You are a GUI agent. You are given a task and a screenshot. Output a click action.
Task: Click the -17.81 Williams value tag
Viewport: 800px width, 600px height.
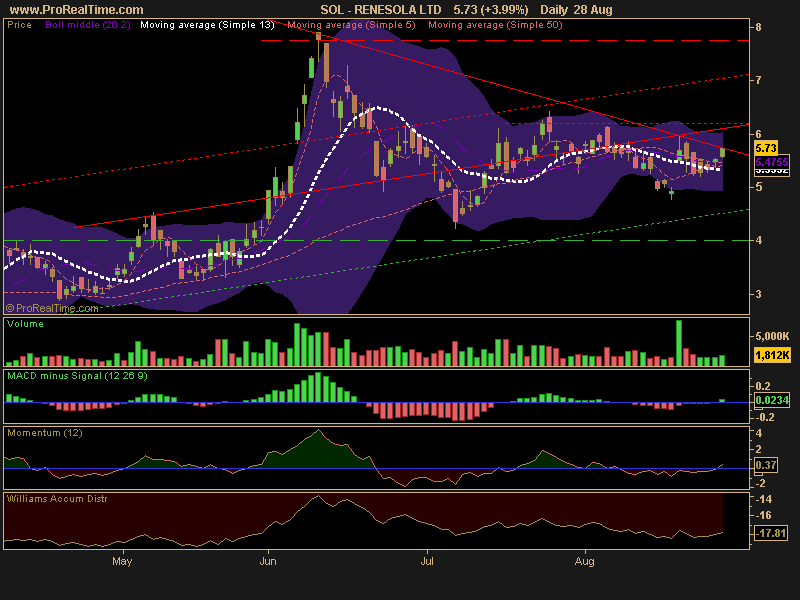pyautogui.click(x=770, y=533)
